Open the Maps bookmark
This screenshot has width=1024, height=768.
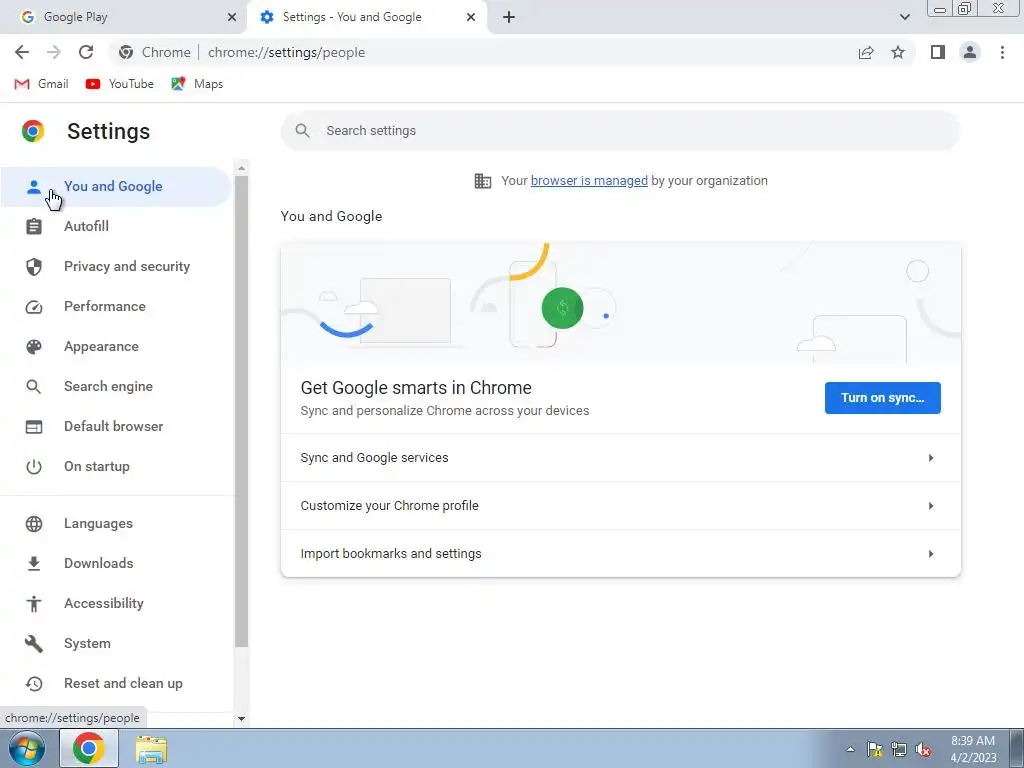(197, 84)
